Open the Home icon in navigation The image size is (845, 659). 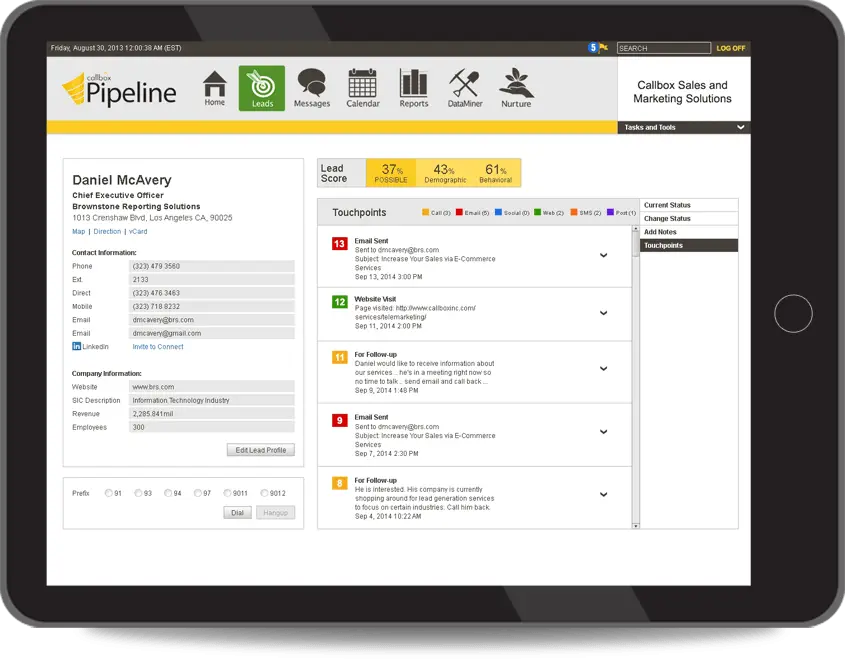214,88
